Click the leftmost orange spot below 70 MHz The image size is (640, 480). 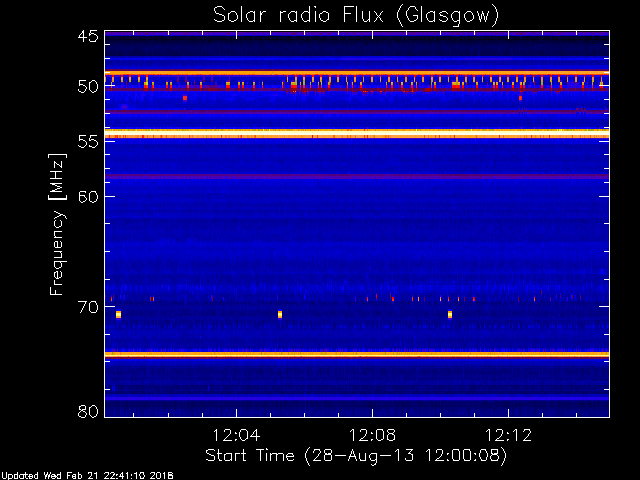tap(119, 314)
